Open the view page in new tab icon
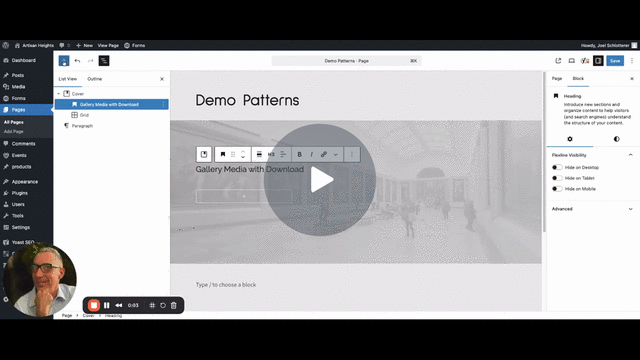Image resolution: width=640 pixels, height=360 pixels. [558, 61]
